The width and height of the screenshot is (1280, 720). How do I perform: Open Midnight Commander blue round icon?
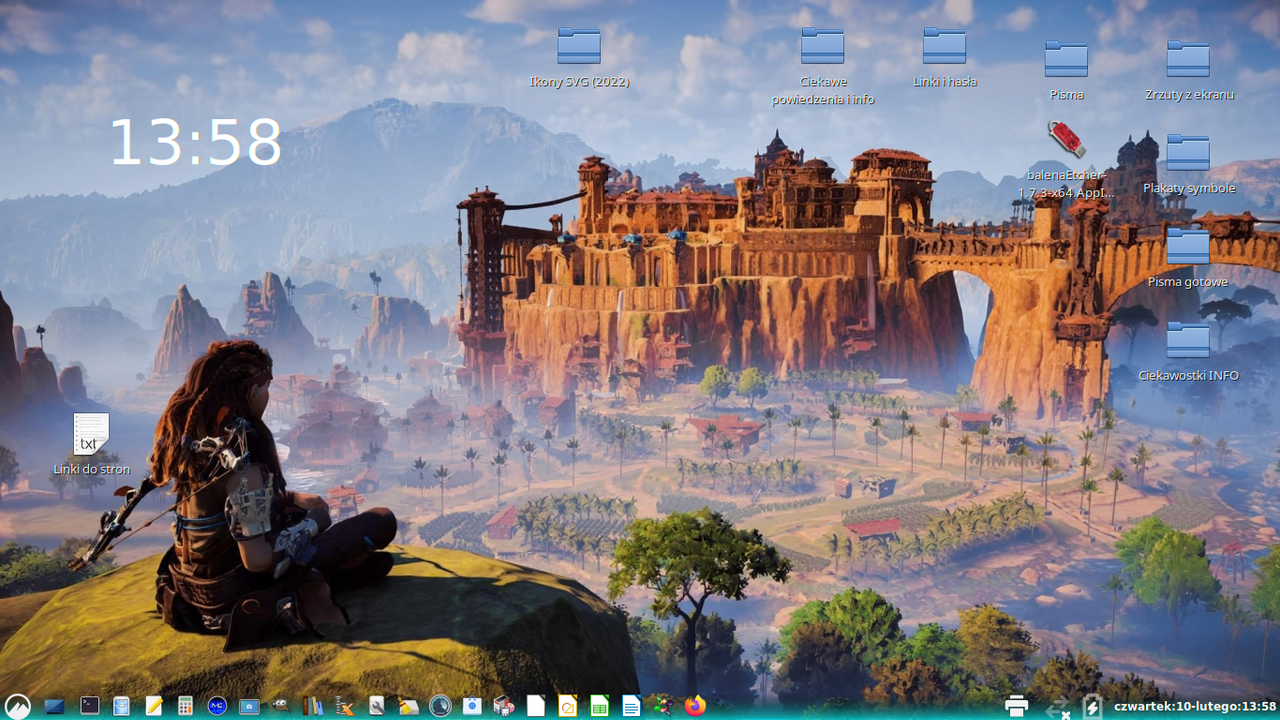[x=217, y=706]
